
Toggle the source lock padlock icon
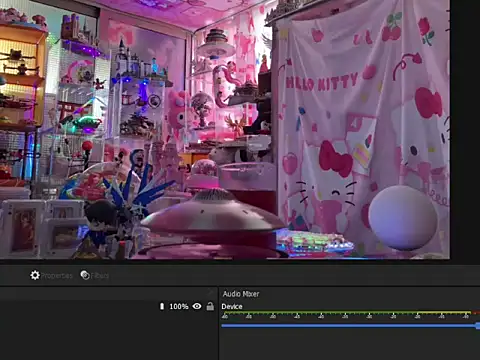[210, 306]
